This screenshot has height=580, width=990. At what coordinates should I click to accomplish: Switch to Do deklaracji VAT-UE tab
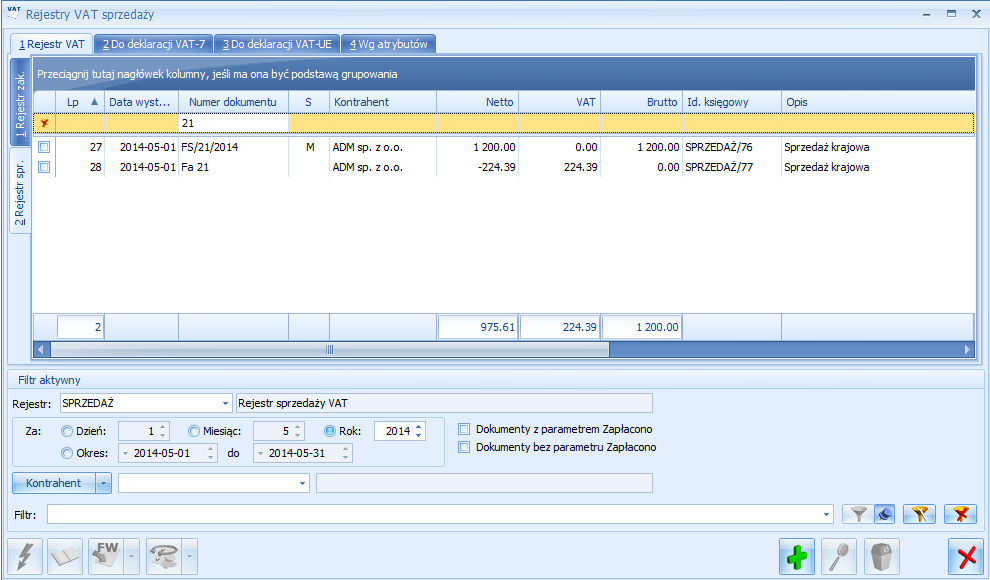(277, 44)
